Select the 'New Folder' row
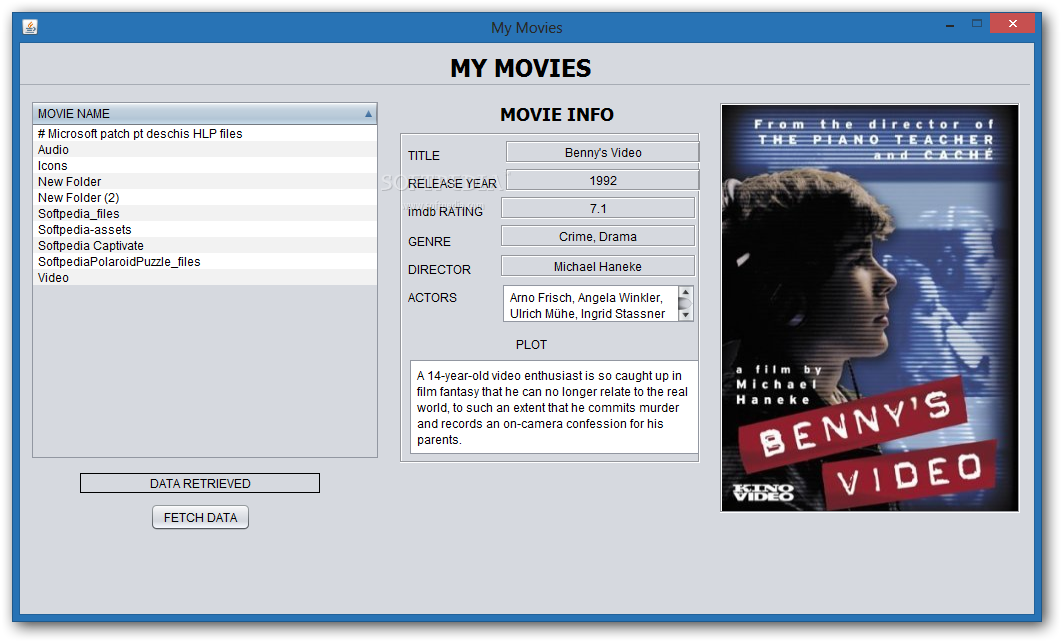The image size is (1062, 642). [205, 181]
